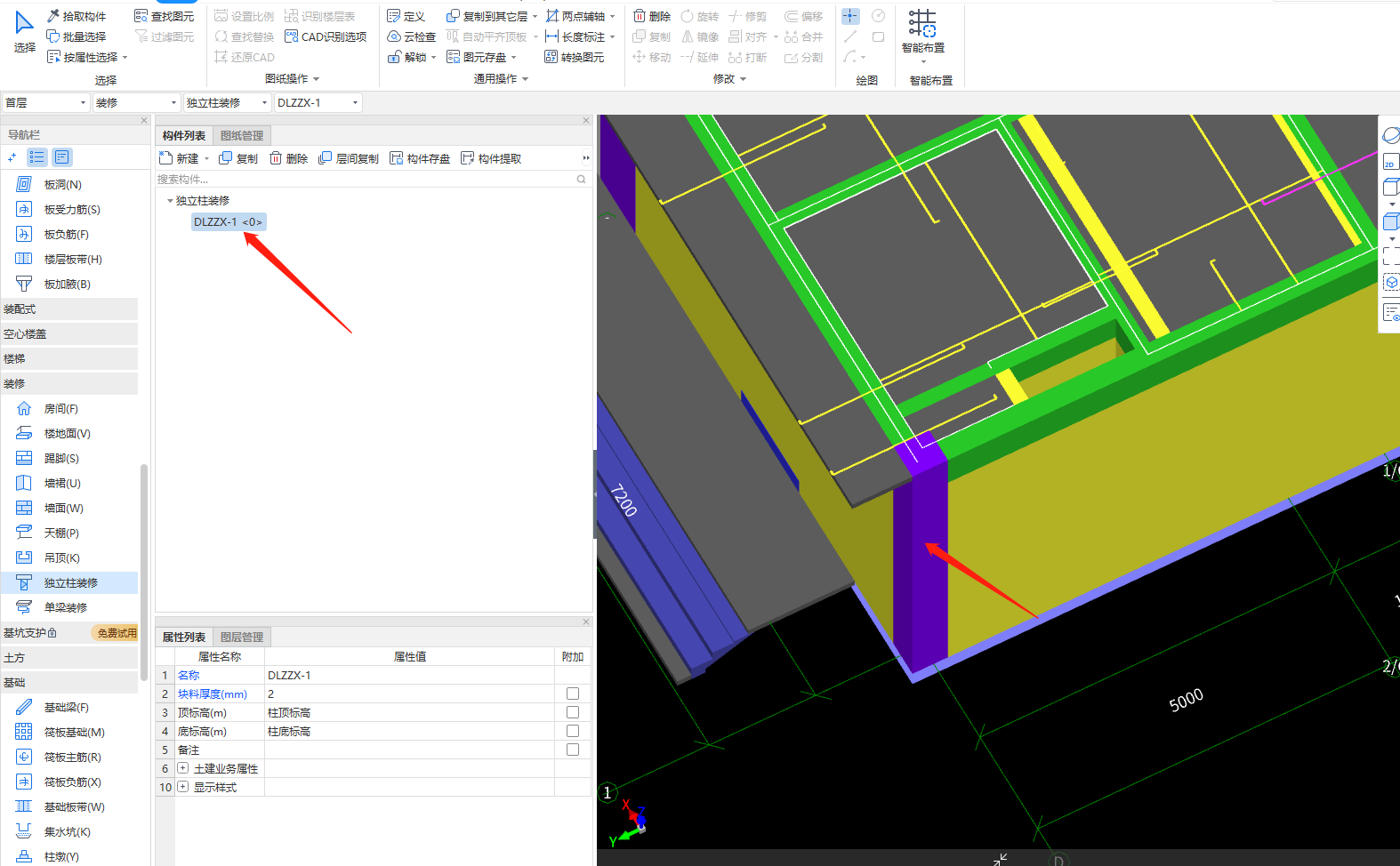This screenshot has height=866, width=1400.
Task: Switch to 属性列表 tab
Action: pos(184,637)
